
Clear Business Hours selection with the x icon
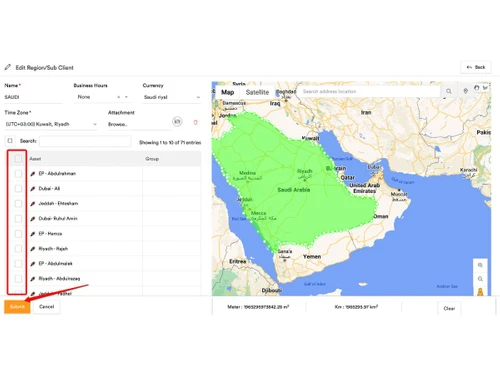pyautogui.click(x=119, y=97)
